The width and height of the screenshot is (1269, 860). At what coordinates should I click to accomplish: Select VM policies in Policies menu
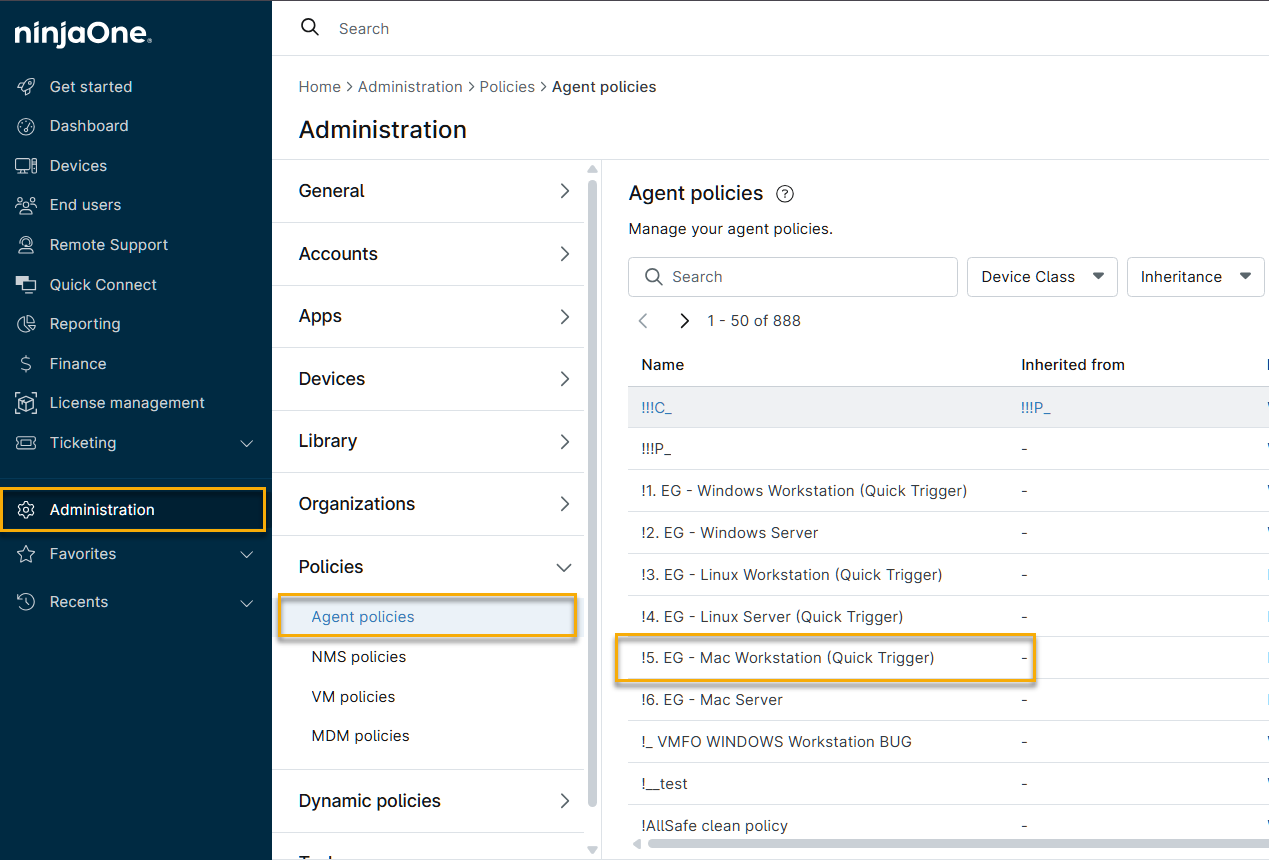pyautogui.click(x=353, y=697)
